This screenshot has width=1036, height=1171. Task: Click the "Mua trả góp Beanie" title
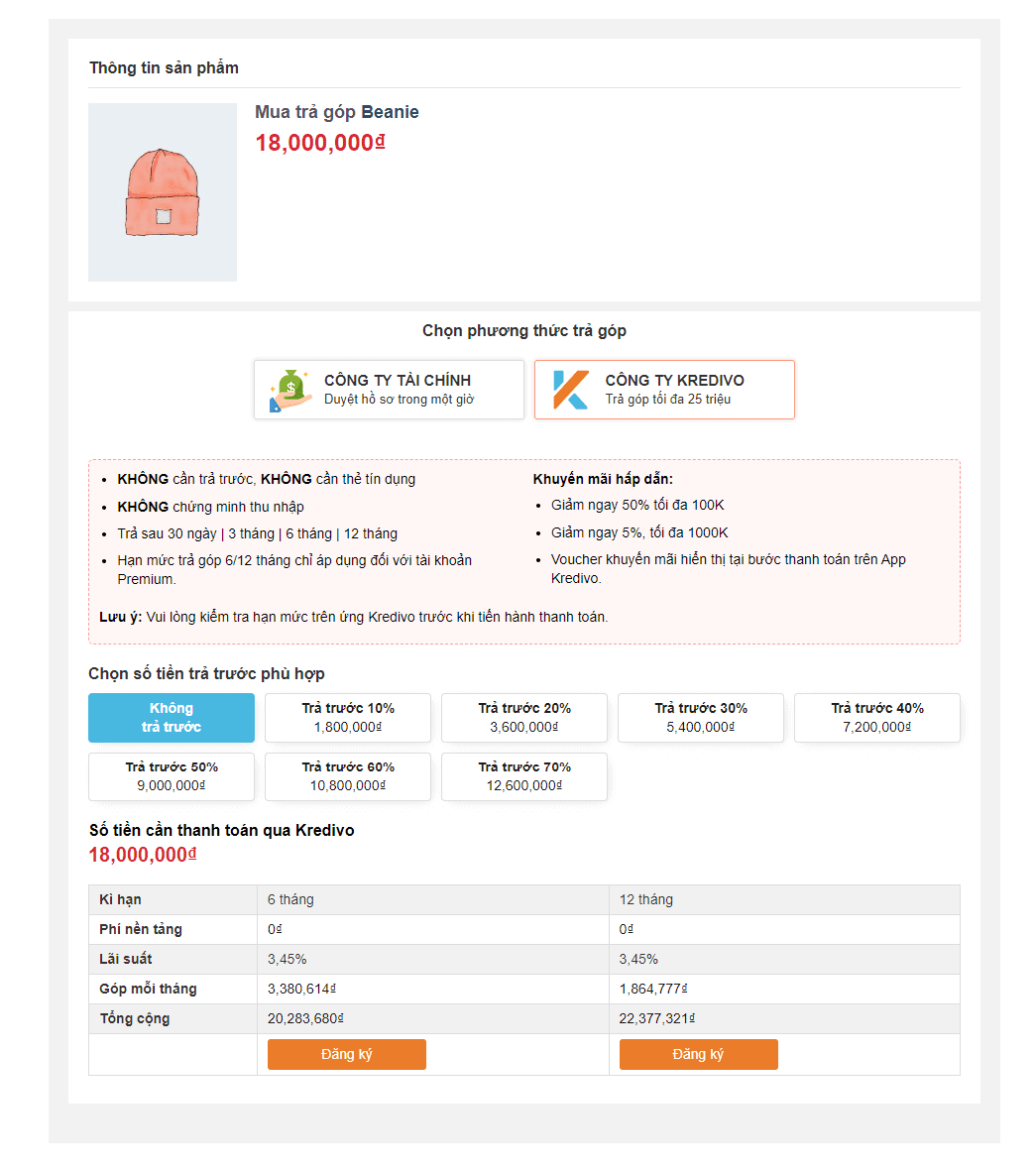pos(336,112)
